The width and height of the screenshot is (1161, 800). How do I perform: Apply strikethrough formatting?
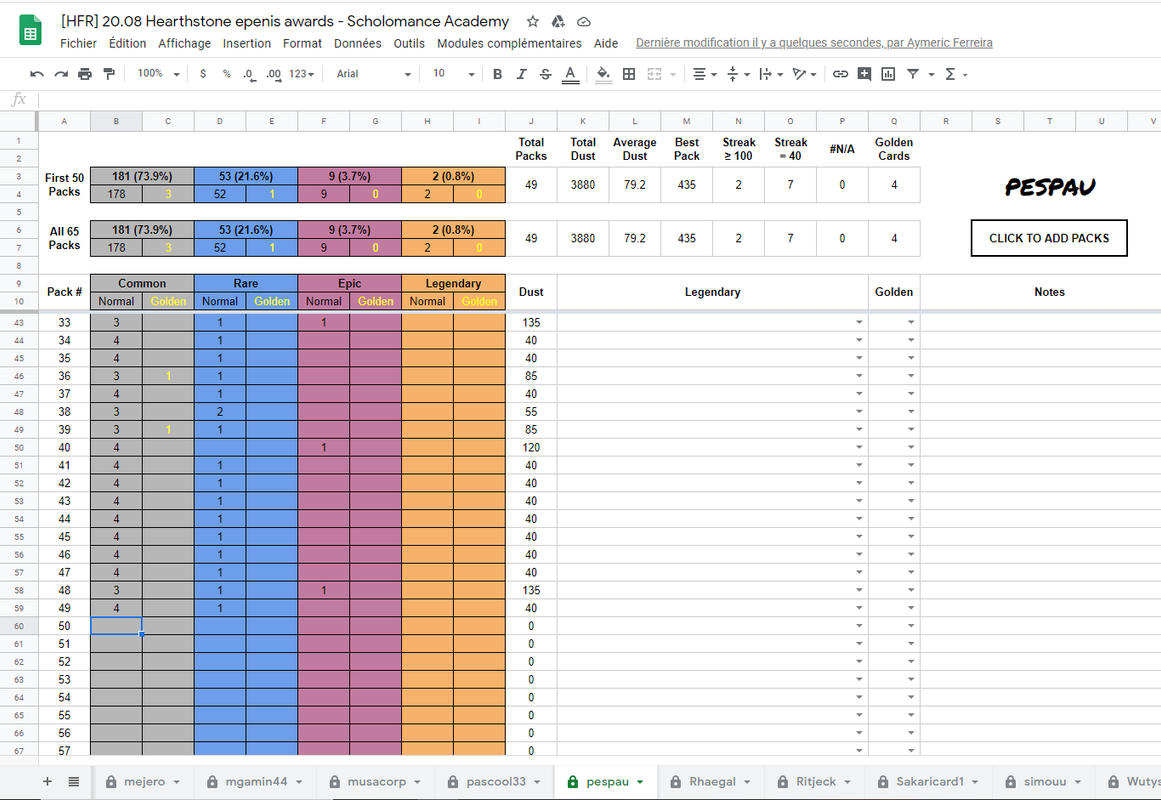coord(546,74)
